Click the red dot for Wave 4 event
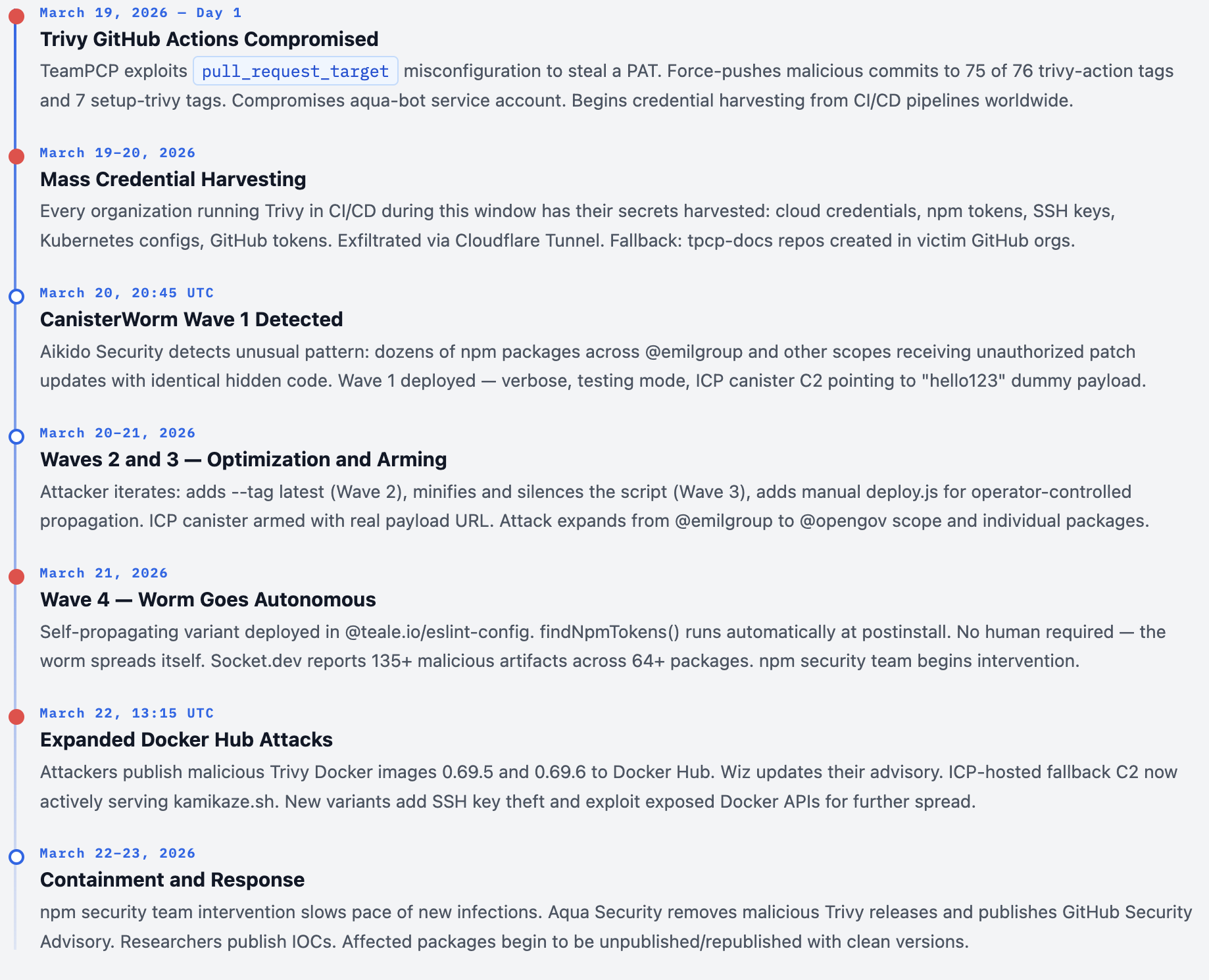The image size is (1209, 980). [x=16, y=577]
